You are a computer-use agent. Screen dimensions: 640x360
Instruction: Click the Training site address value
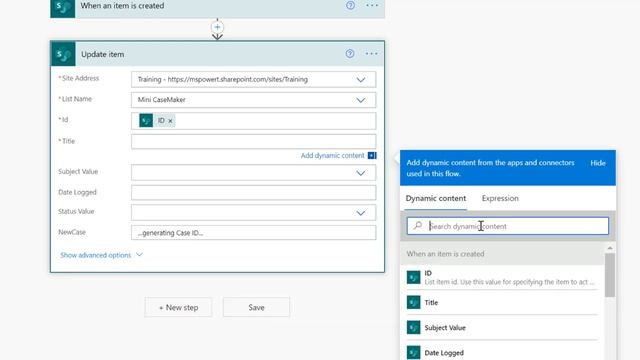pos(223,79)
